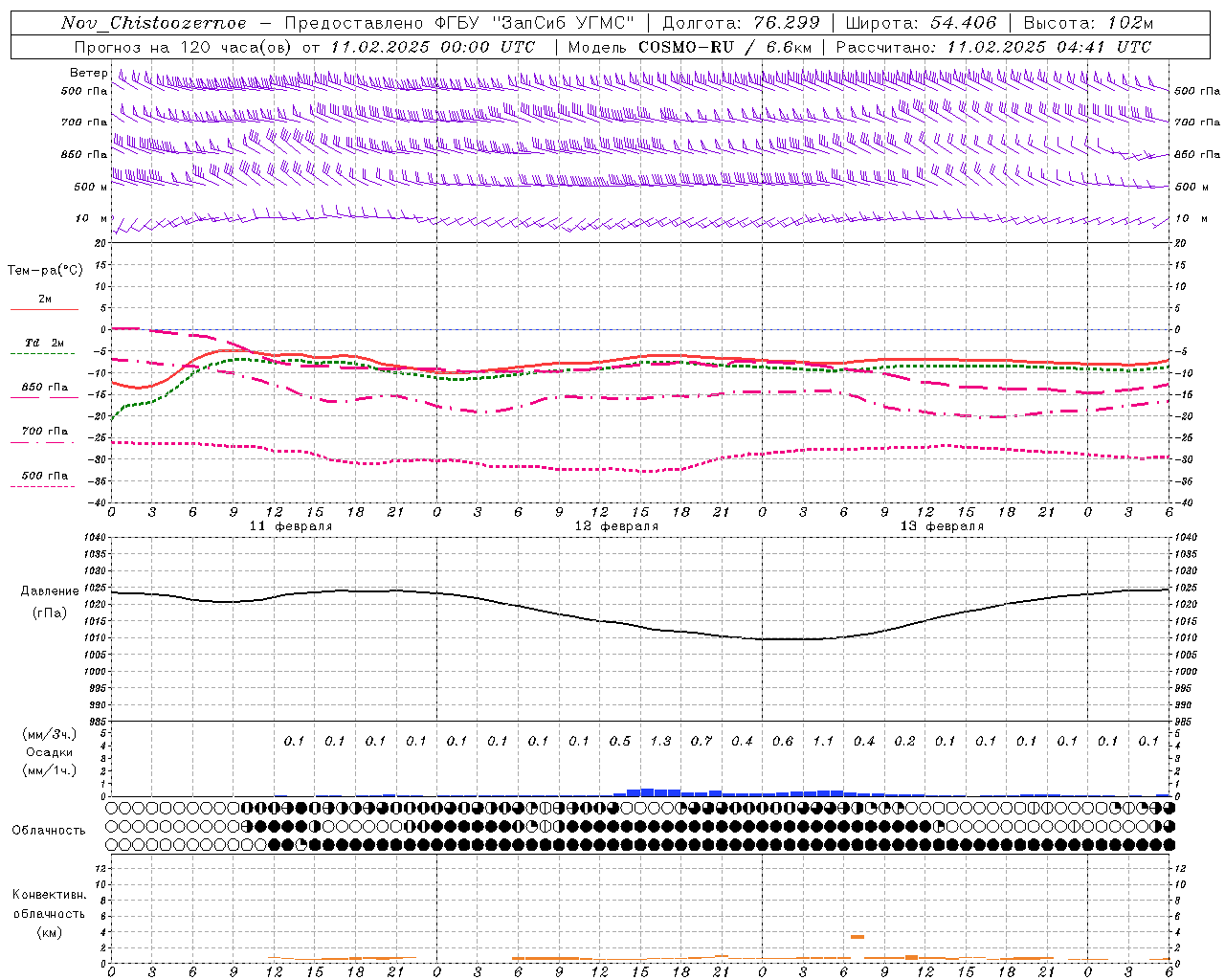The width and height of the screenshot is (1225, 980).
Task: Click the model name COSMO-RU / 6.6км
Action: tap(725, 47)
